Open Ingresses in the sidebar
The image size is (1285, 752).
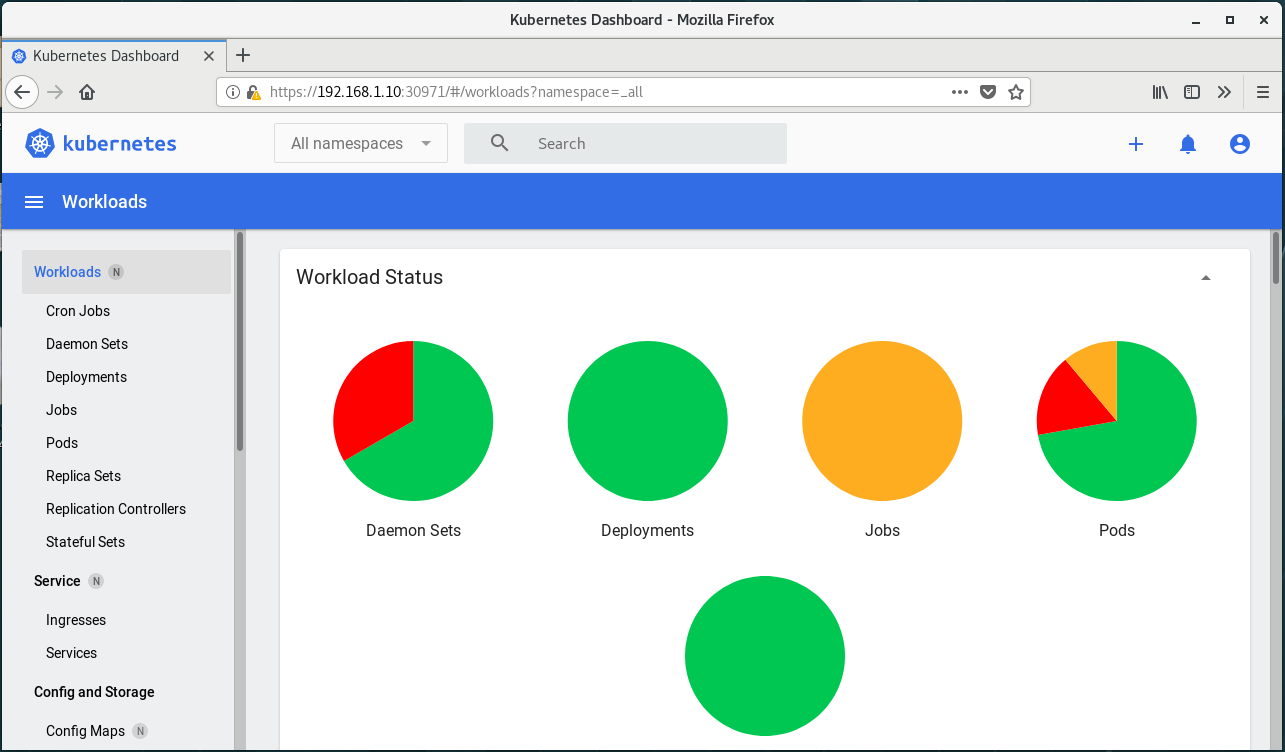click(x=76, y=620)
